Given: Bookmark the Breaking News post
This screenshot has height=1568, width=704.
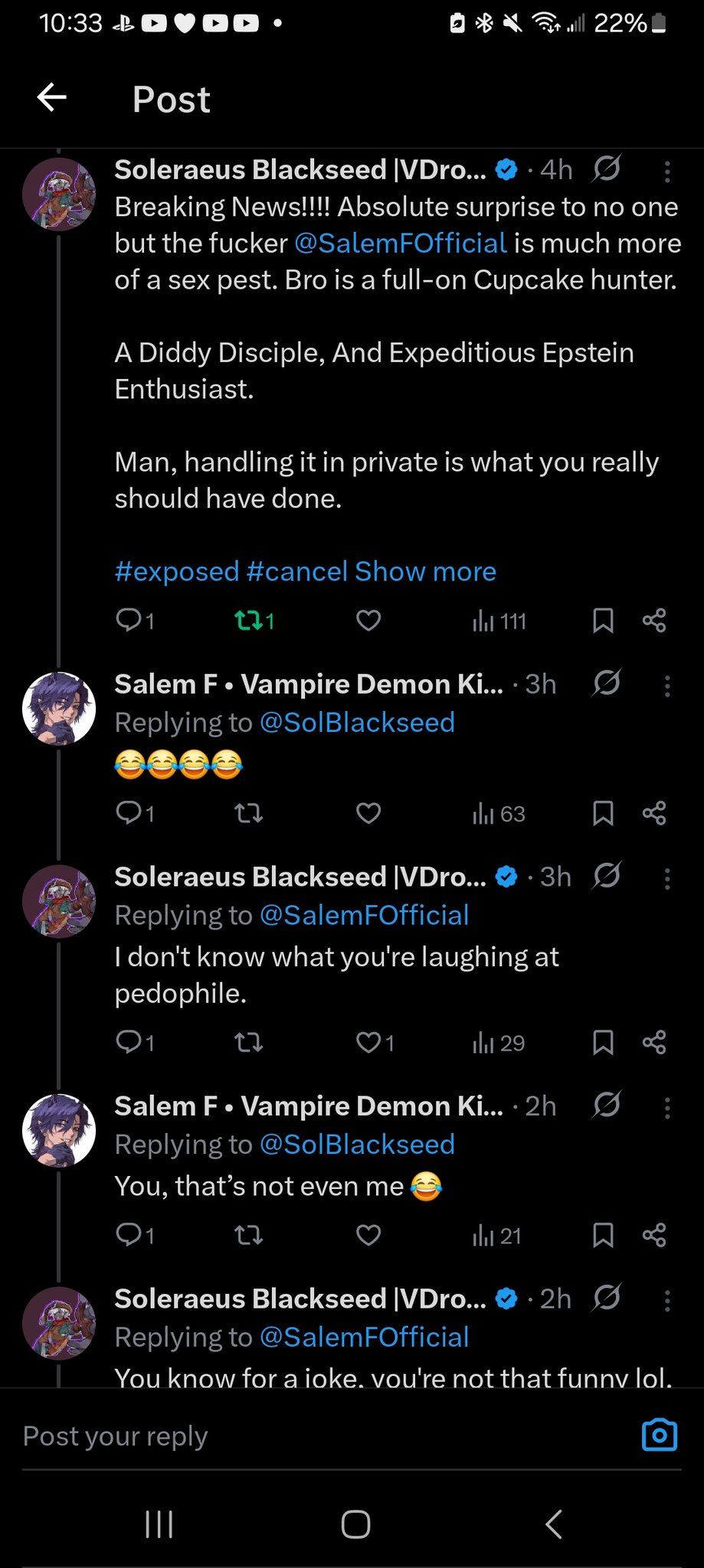Looking at the screenshot, I should tap(603, 621).
